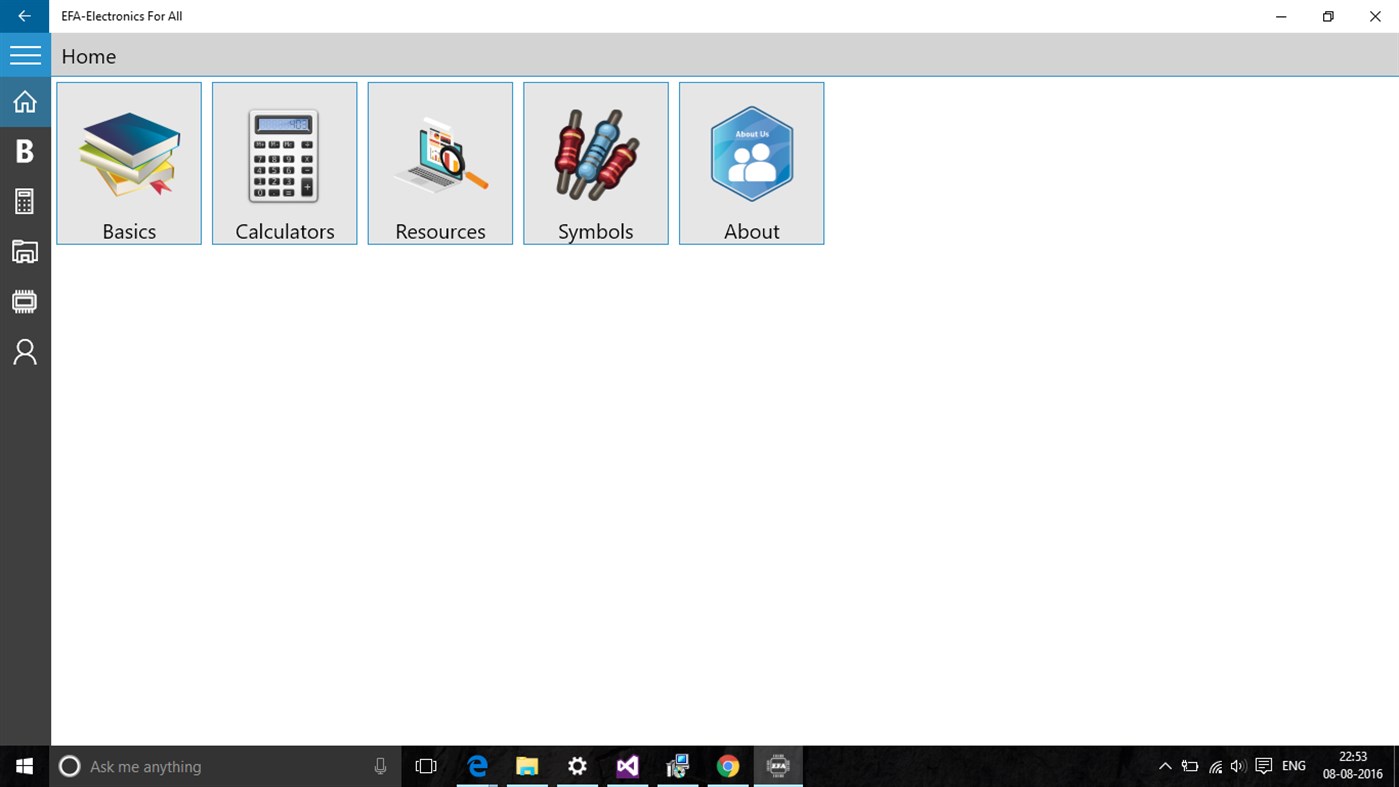Screen dimensions: 1399x787
Task: Open the volume control in the system tray
Action: [x=1238, y=766]
